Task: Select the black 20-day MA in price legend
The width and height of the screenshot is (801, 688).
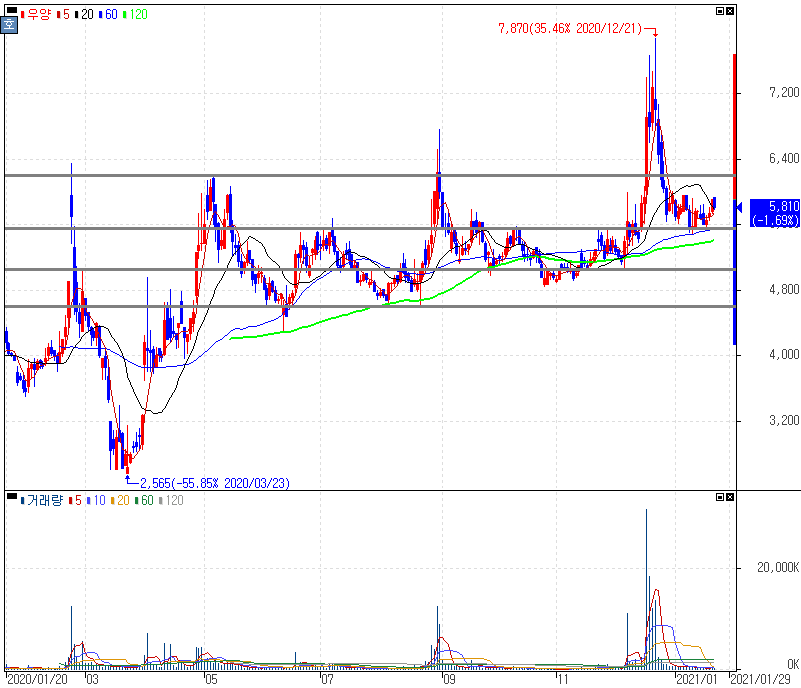Action: point(84,14)
